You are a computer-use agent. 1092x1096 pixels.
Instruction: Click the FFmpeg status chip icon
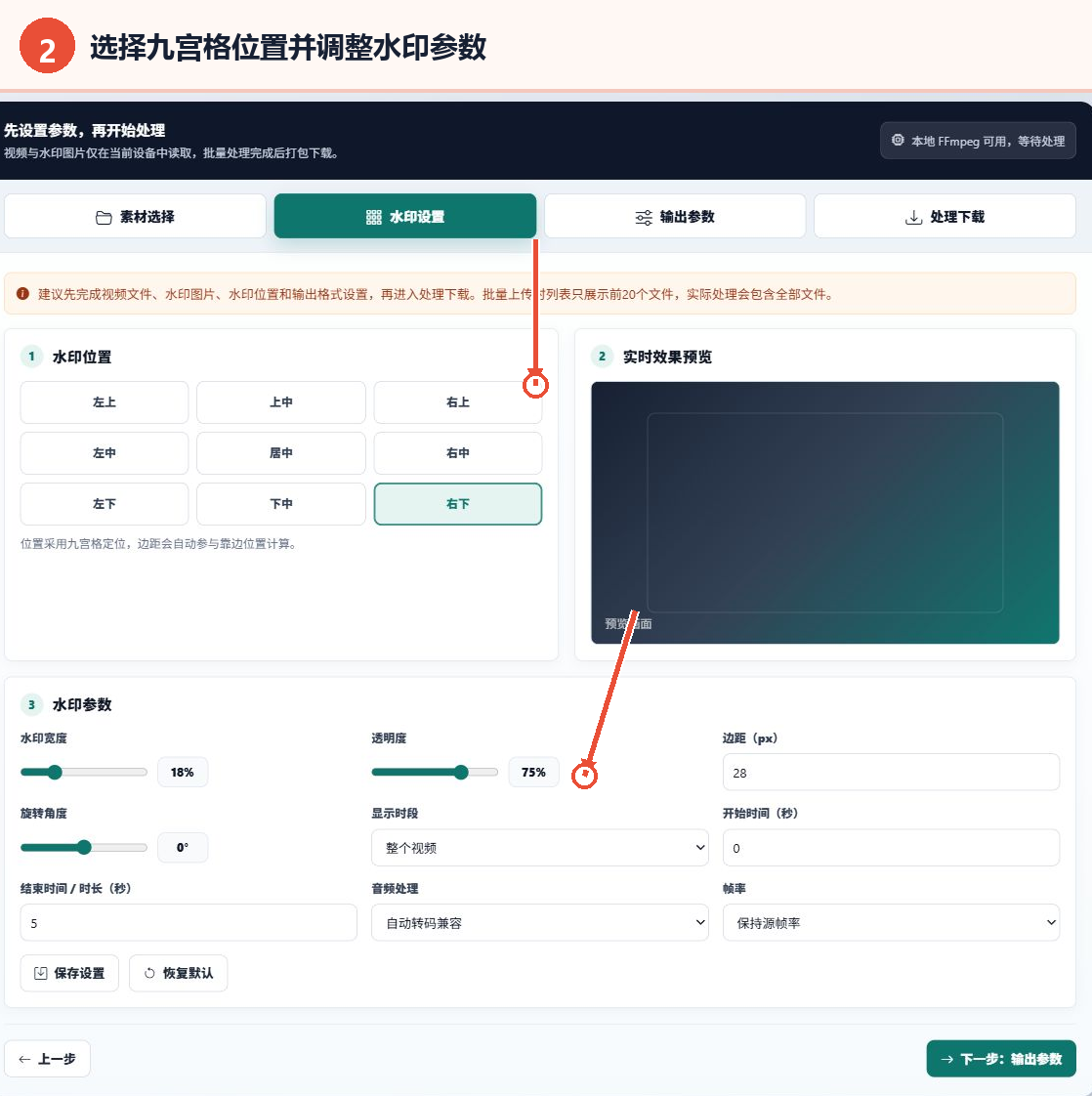[x=898, y=141]
